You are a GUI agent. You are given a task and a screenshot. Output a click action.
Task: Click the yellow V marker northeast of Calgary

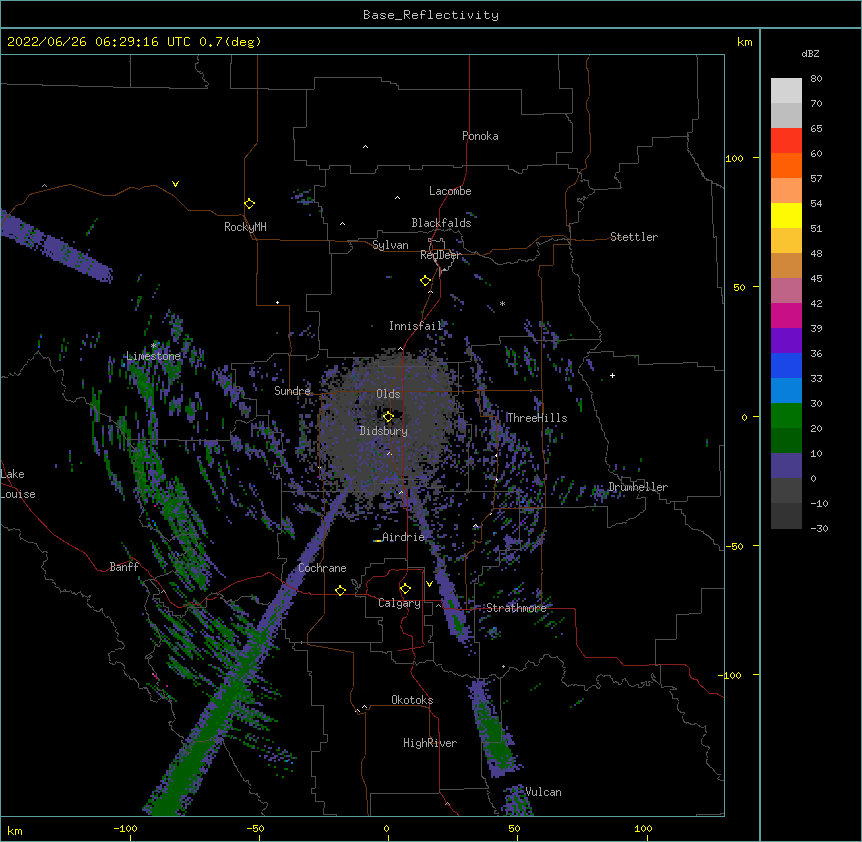(429, 584)
